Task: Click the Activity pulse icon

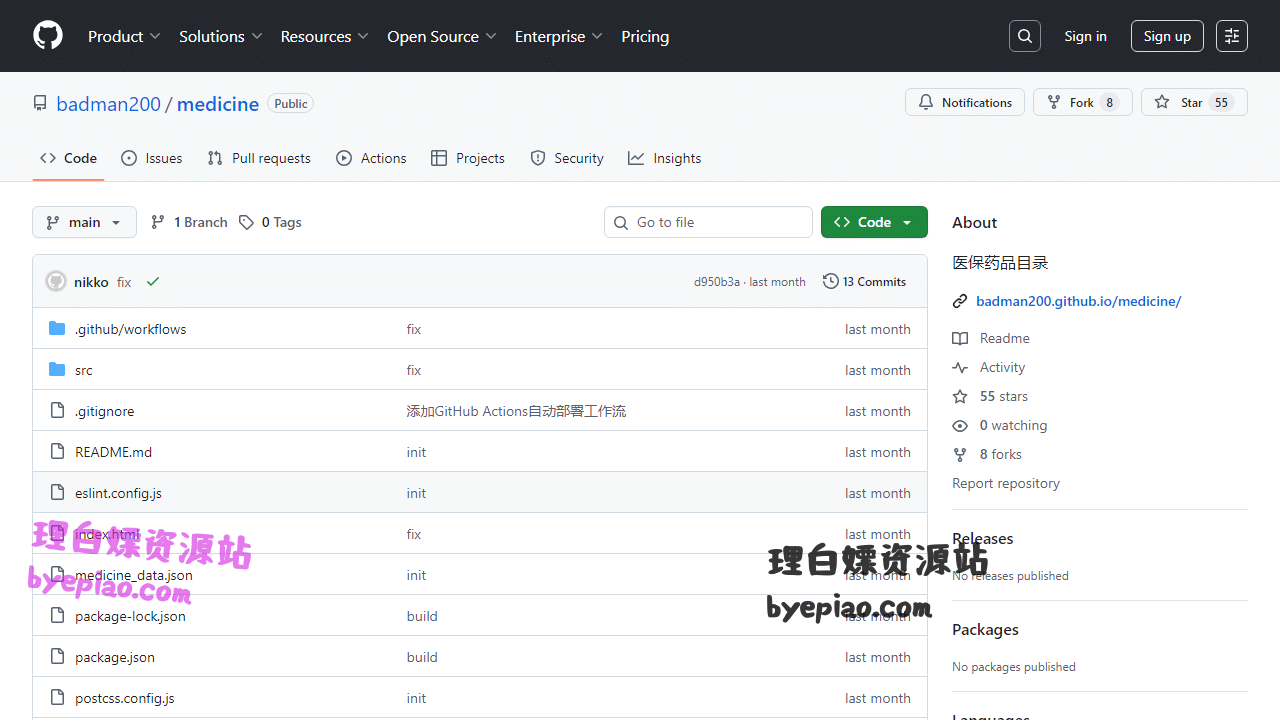Action: coord(960,367)
